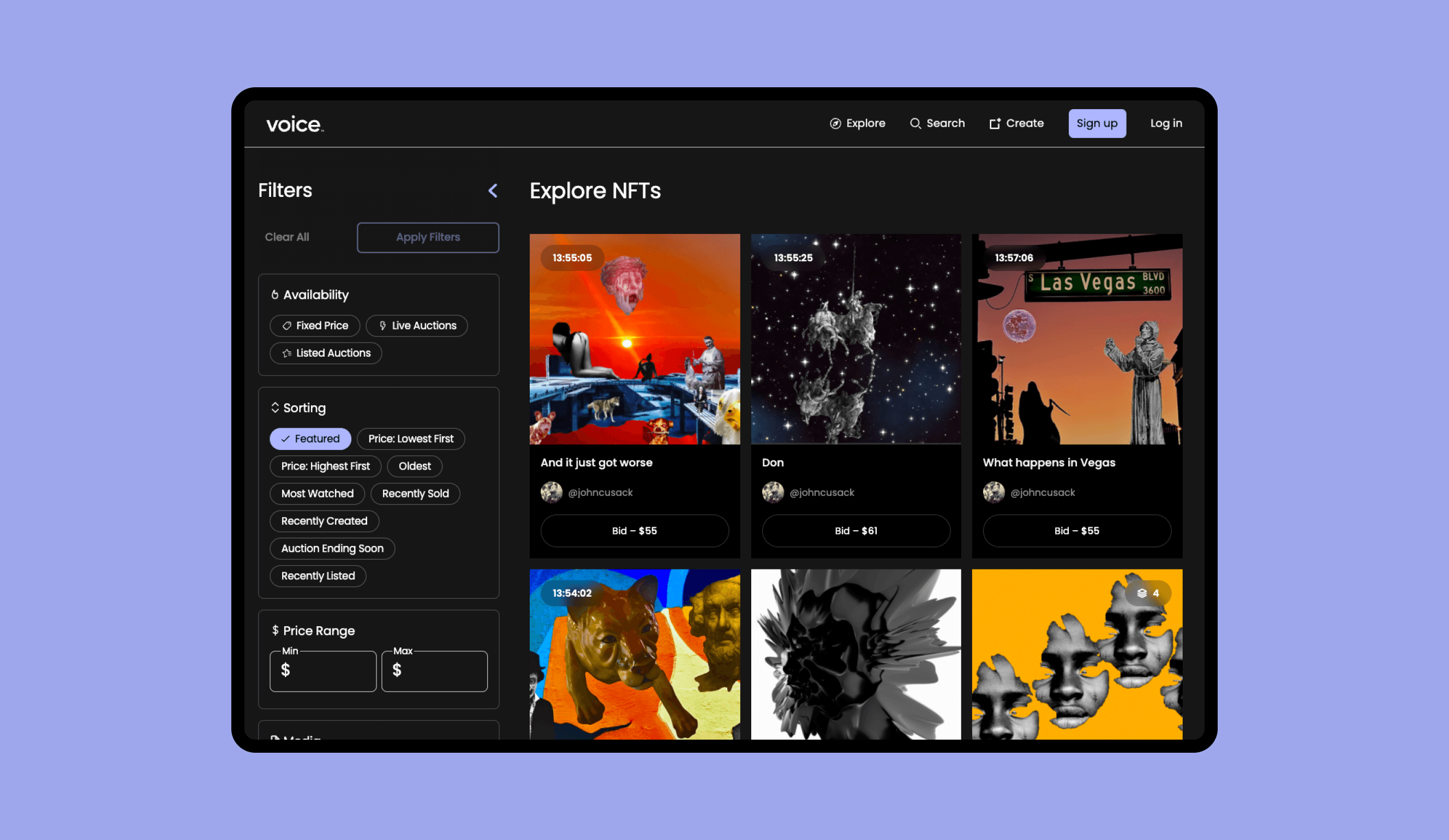Click the And it just got worse title
This screenshot has height=840, width=1449.
(596, 463)
